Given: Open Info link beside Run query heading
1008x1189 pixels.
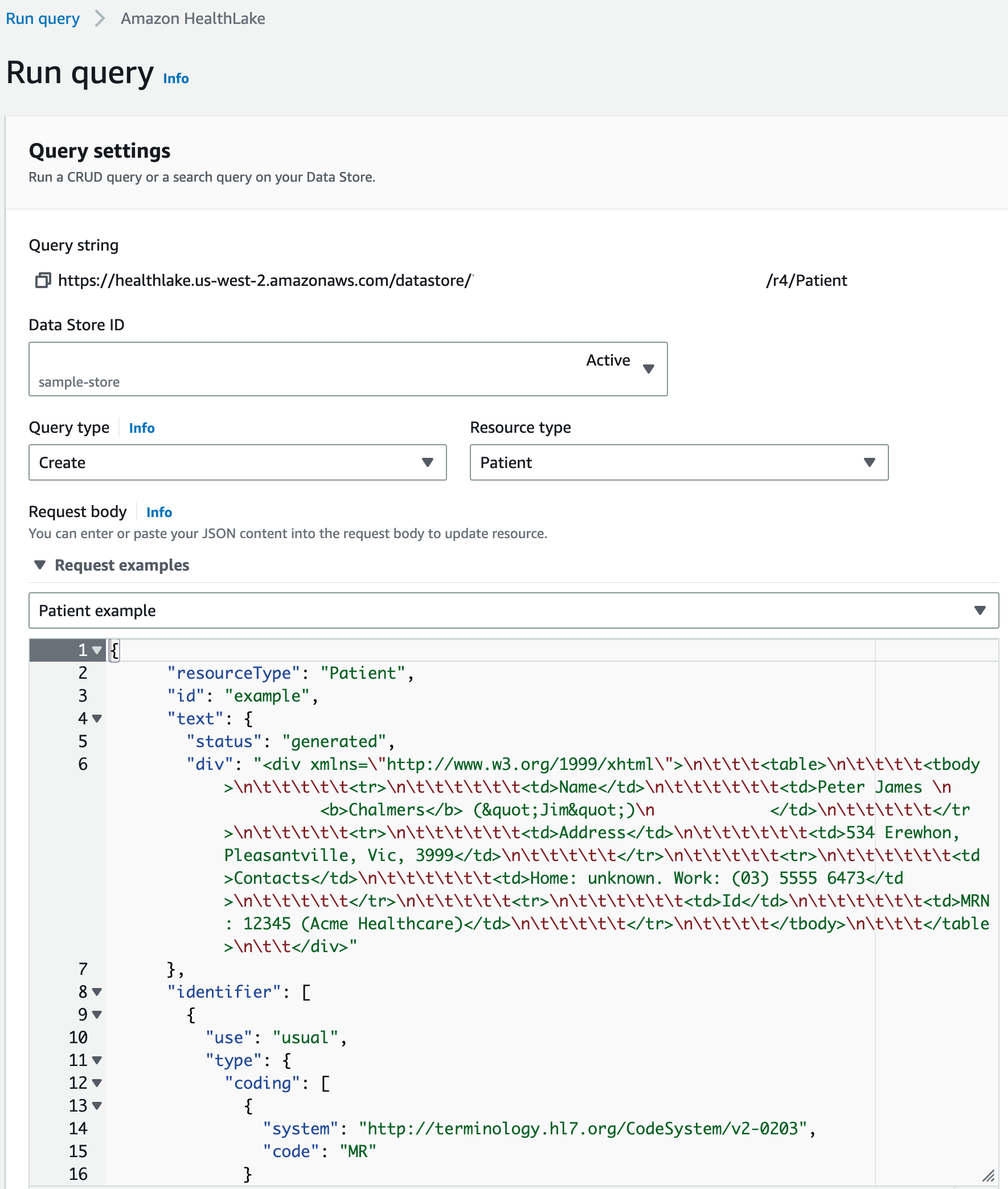Looking at the screenshot, I should (176, 79).
